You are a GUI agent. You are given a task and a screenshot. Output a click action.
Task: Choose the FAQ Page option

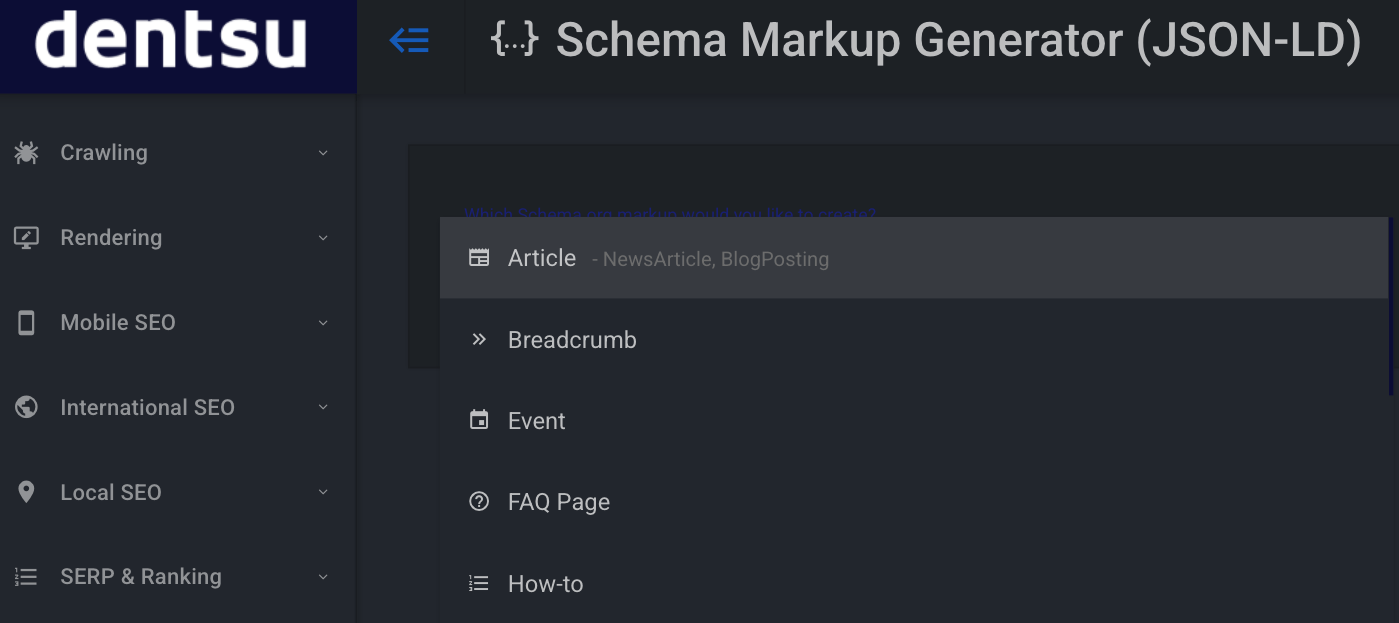(x=558, y=501)
